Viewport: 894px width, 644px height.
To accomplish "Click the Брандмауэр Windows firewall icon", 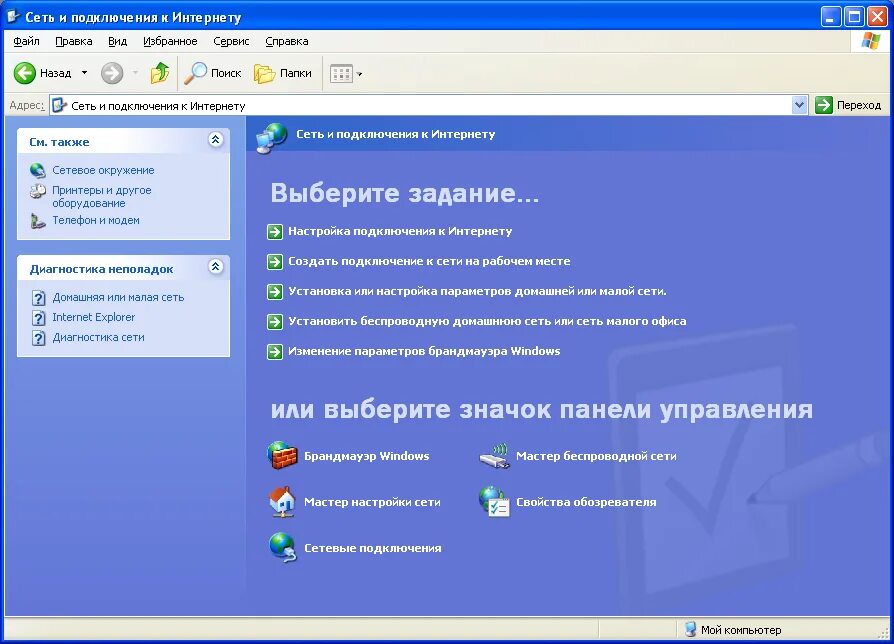I will coord(282,455).
